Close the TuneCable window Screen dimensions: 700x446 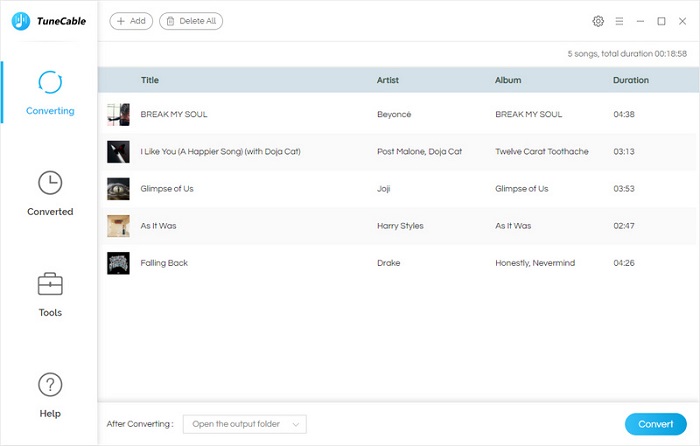point(682,21)
